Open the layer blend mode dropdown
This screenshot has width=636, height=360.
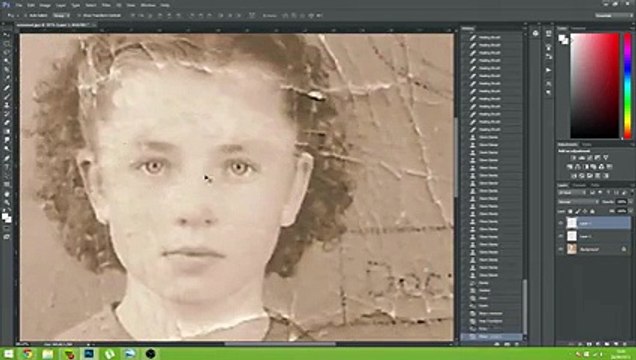tap(579, 201)
